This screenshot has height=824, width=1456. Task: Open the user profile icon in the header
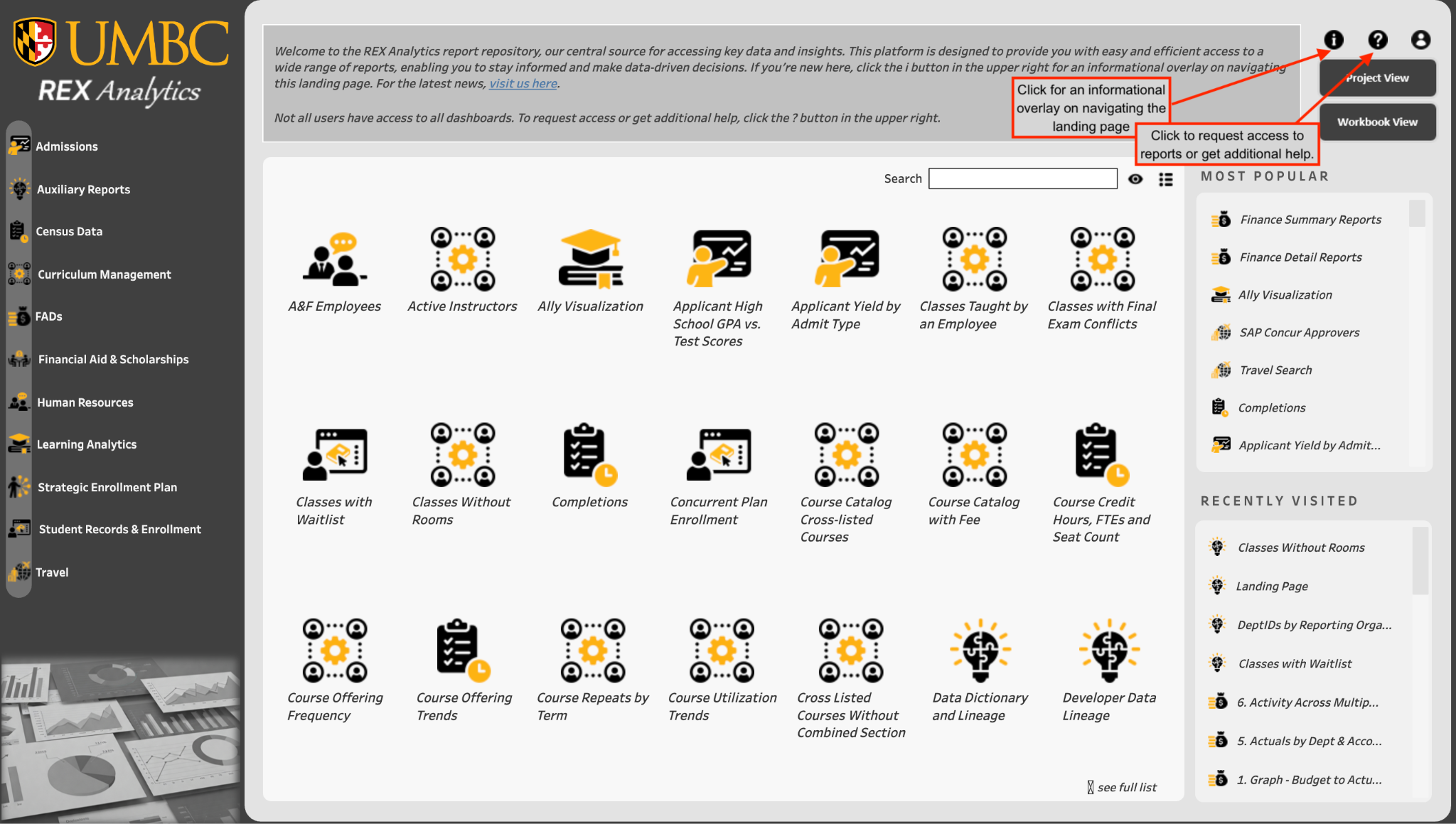coord(1421,40)
